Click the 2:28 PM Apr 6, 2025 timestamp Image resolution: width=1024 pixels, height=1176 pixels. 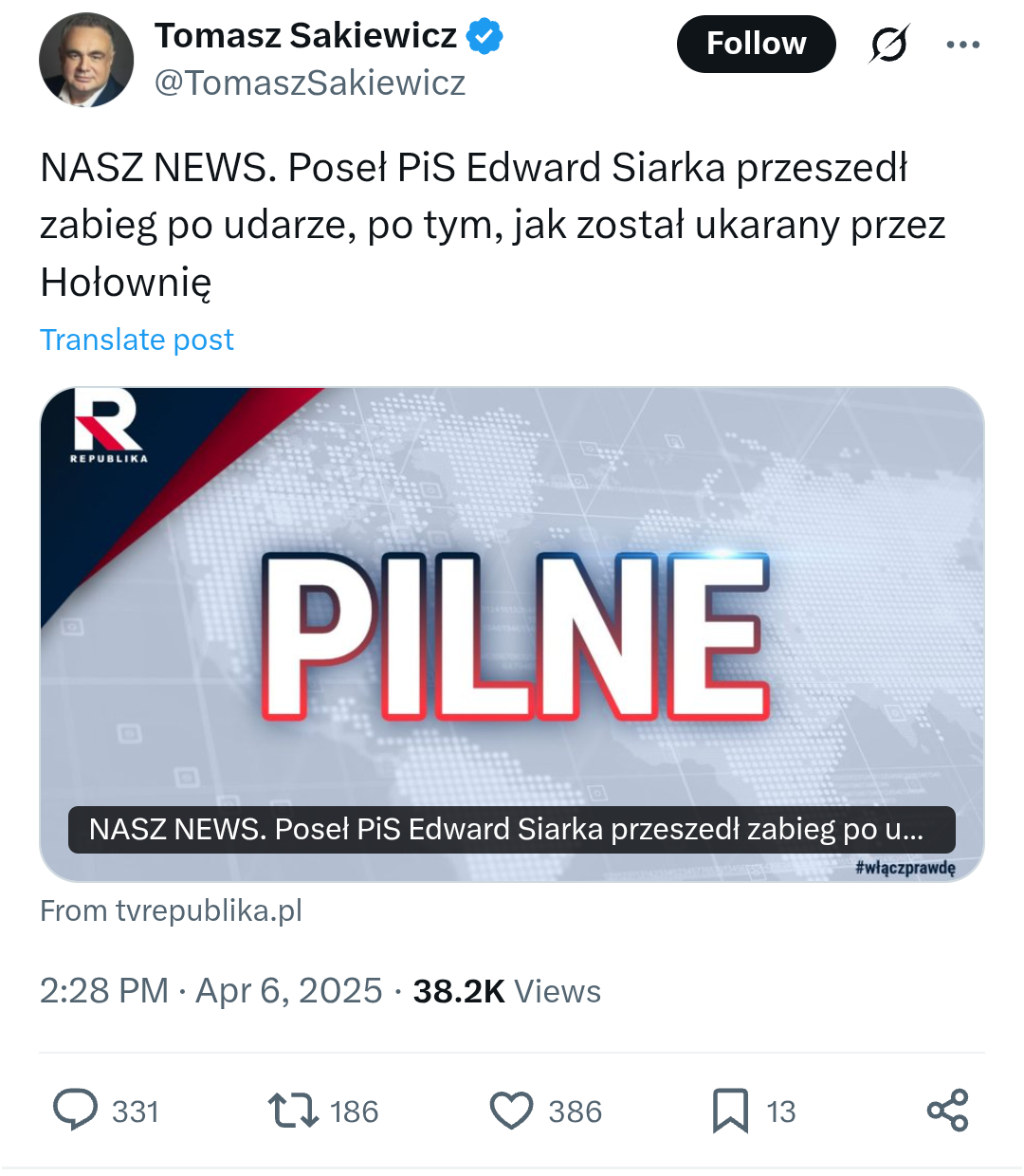[x=210, y=991]
